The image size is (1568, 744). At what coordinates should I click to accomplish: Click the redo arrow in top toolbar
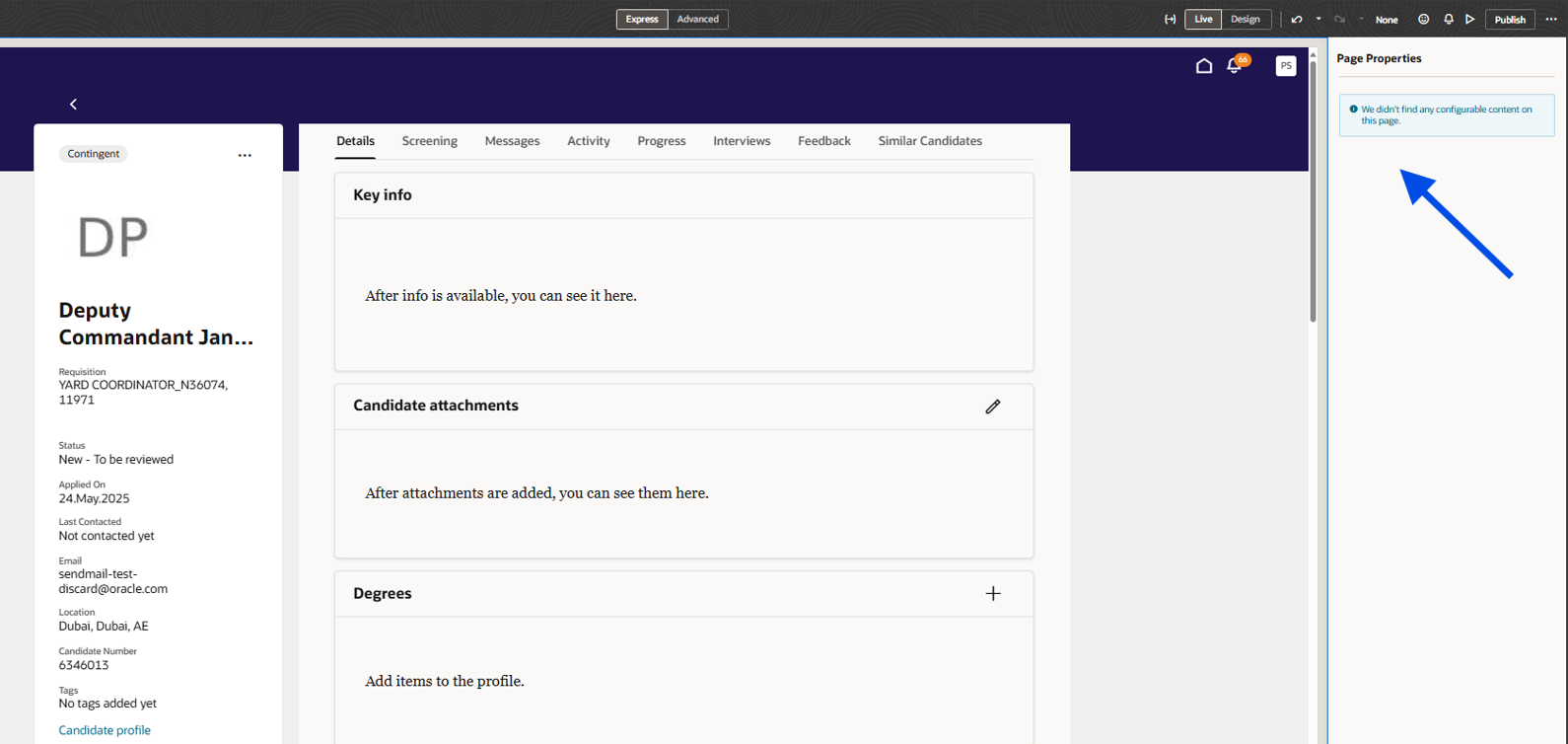point(1339,20)
